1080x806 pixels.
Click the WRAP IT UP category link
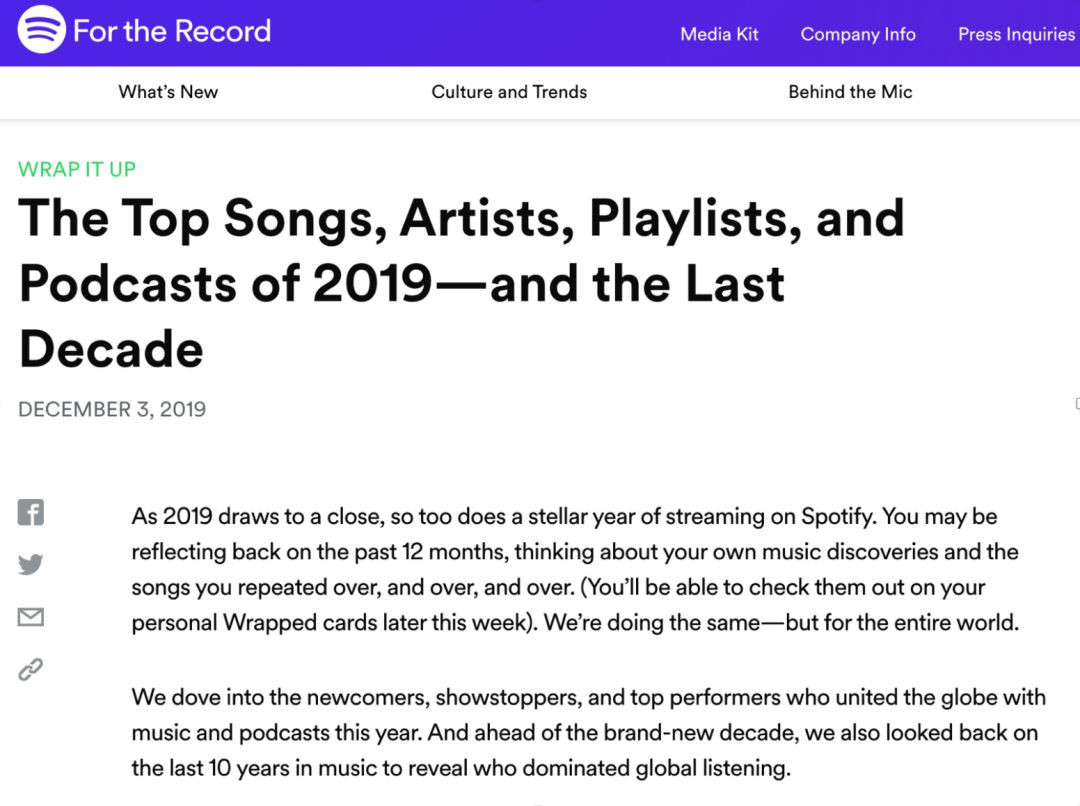pos(77,169)
